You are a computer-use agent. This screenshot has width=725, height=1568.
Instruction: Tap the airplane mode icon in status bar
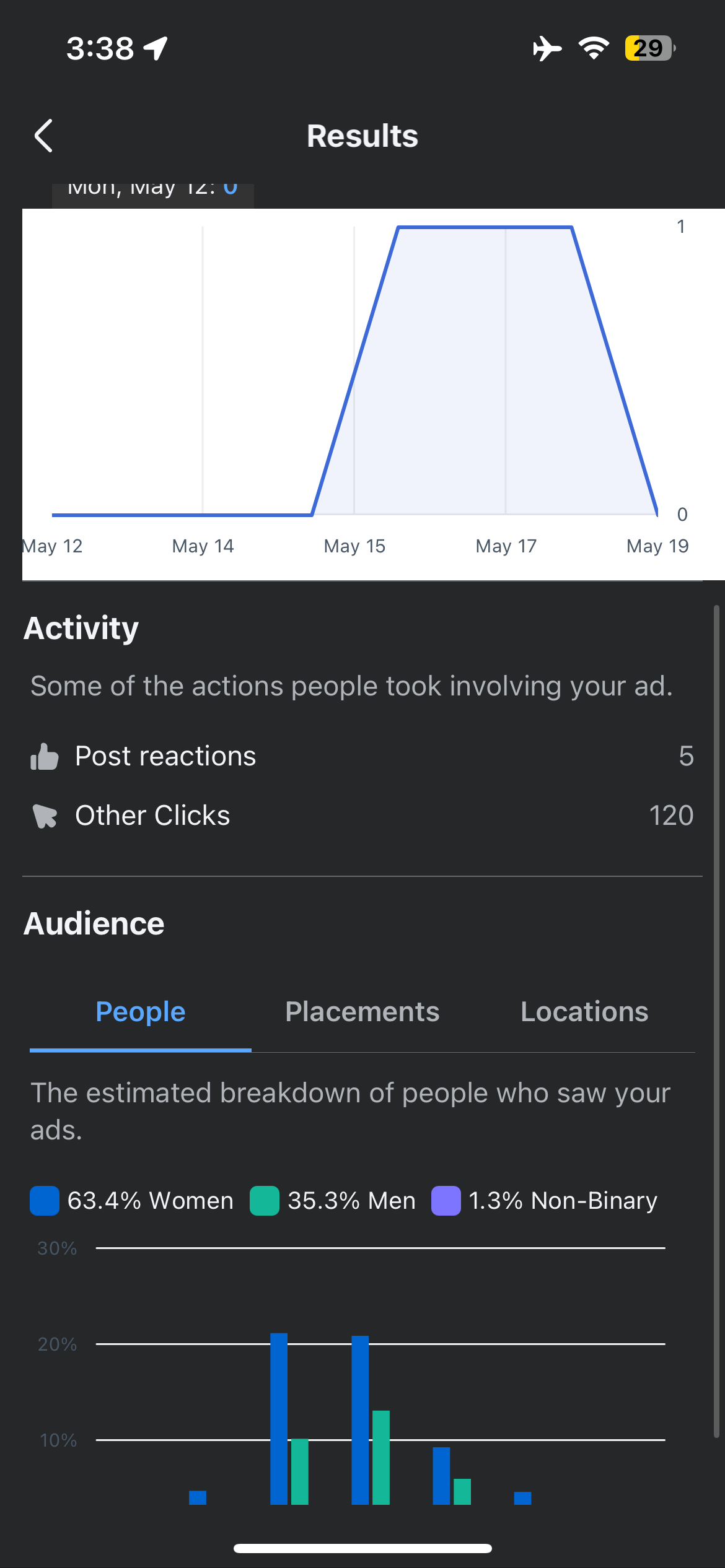545,48
